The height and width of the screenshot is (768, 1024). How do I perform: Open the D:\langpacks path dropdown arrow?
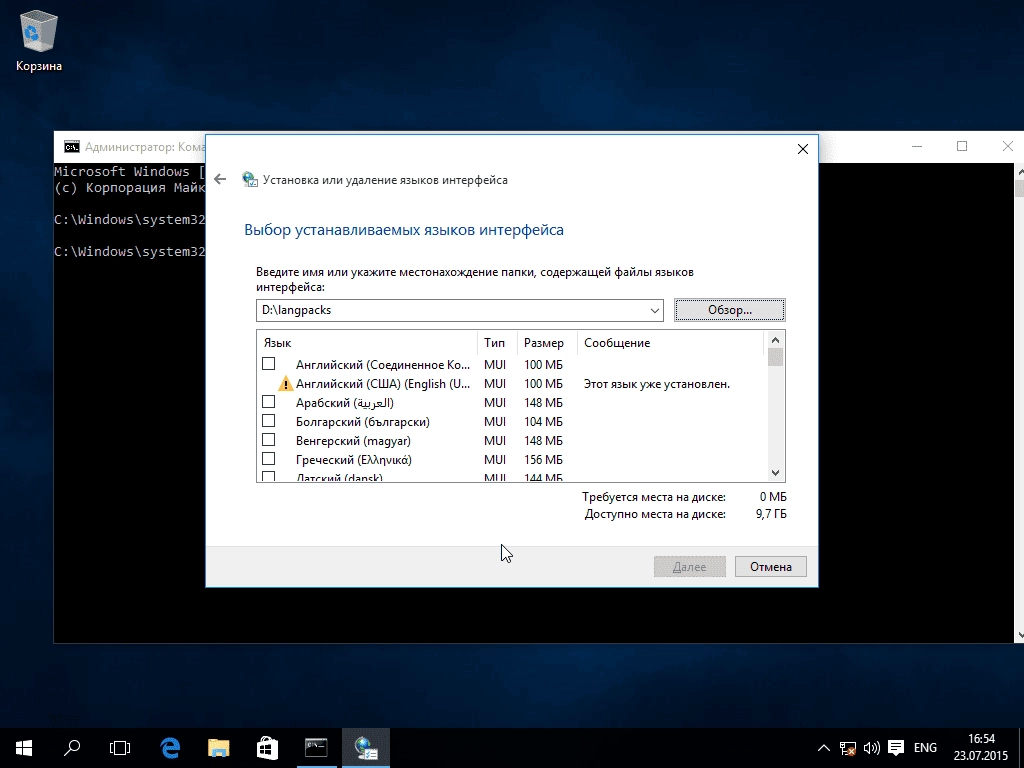tap(654, 310)
